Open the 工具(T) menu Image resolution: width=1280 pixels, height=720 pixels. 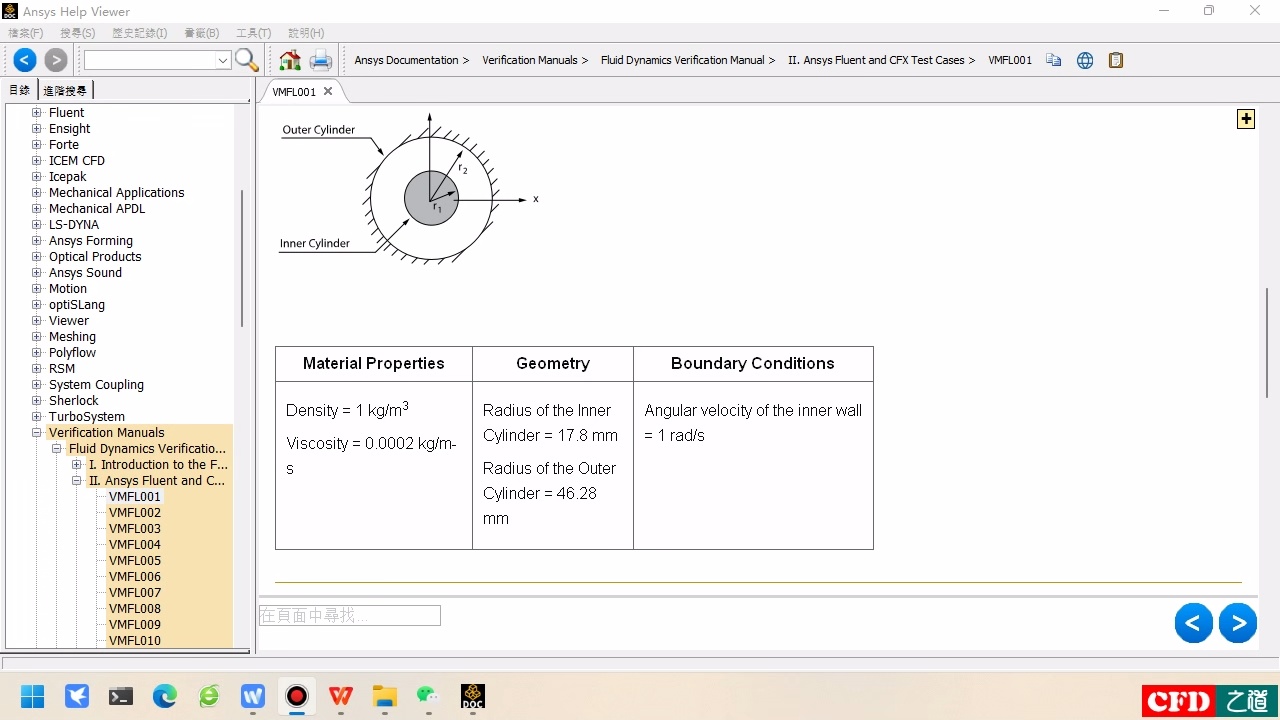[x=253, y=33]
